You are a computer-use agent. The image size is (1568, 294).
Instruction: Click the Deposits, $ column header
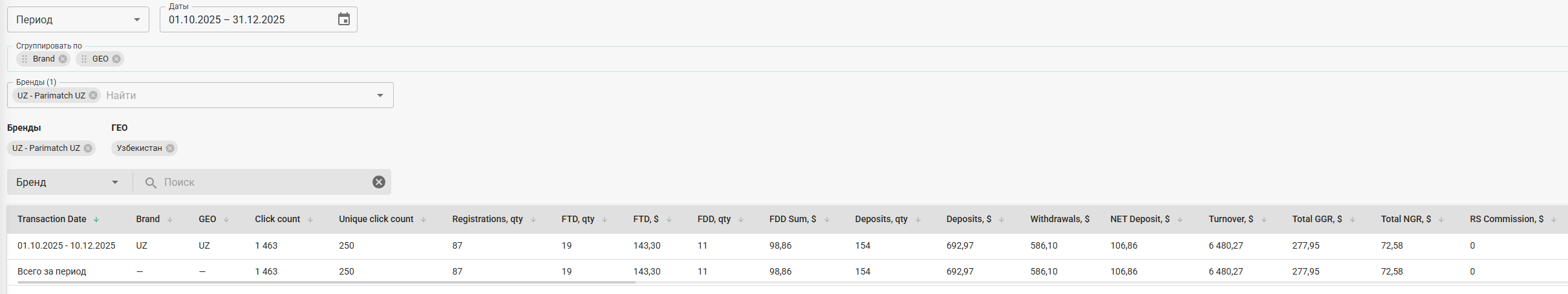point(968,219)
